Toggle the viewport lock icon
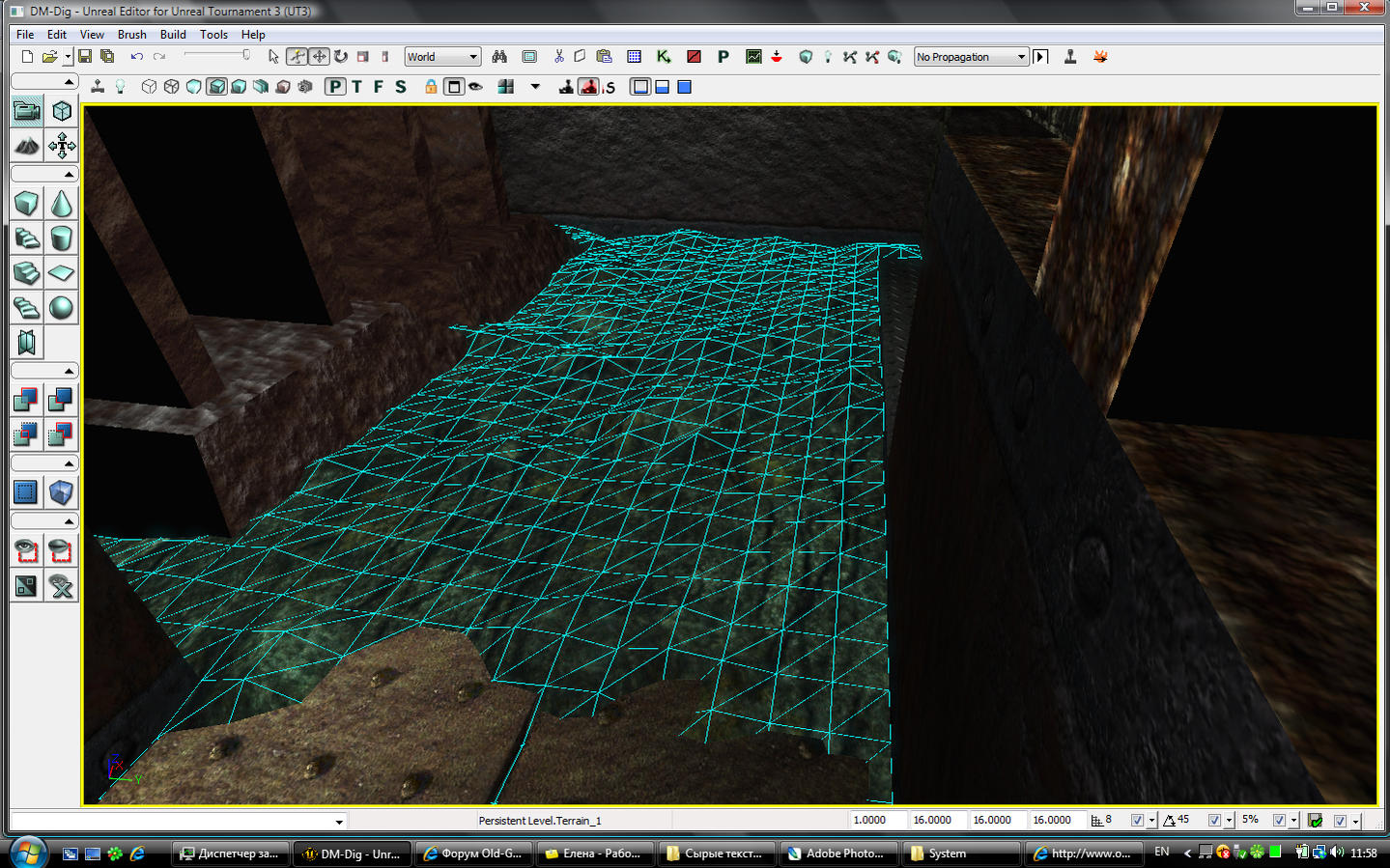Image resolution: width=1390 pixels, height=868 pixels. click(431, 87)
